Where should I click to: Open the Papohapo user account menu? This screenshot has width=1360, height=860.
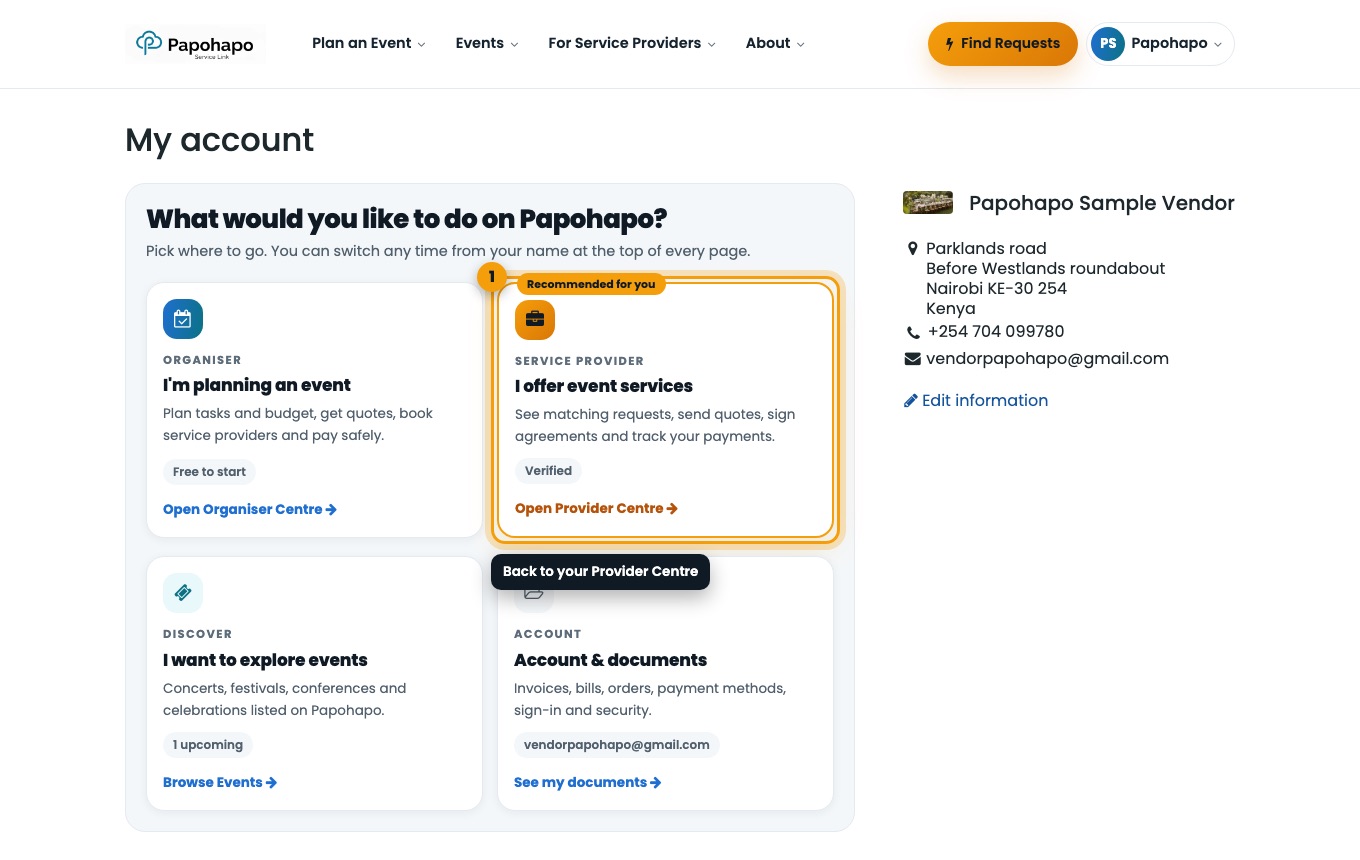tap(1161, 44)
